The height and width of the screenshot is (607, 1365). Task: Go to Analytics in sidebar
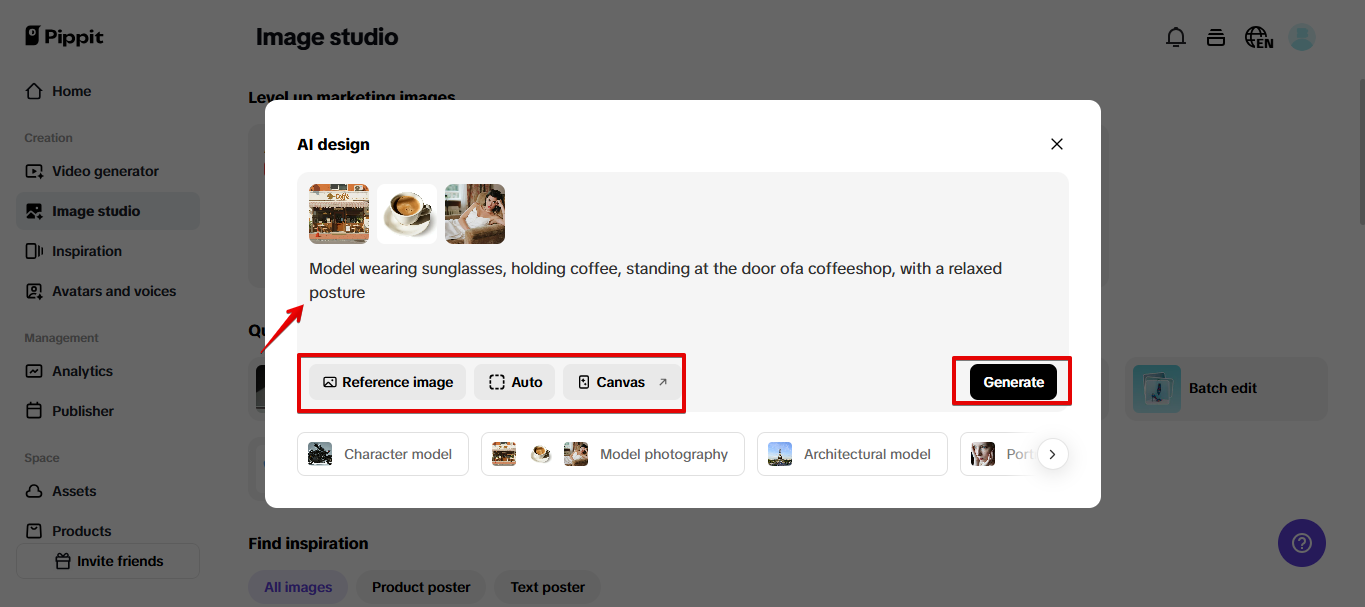tap(82, 371)
